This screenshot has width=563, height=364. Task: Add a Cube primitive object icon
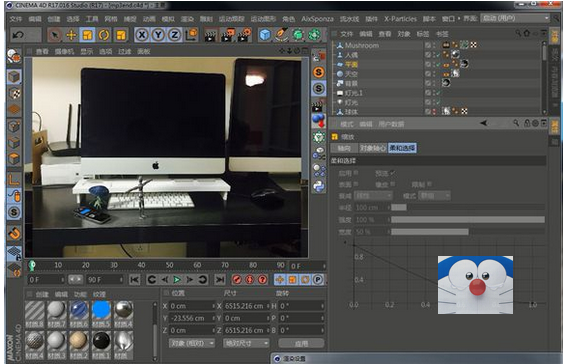click(265, 35)
